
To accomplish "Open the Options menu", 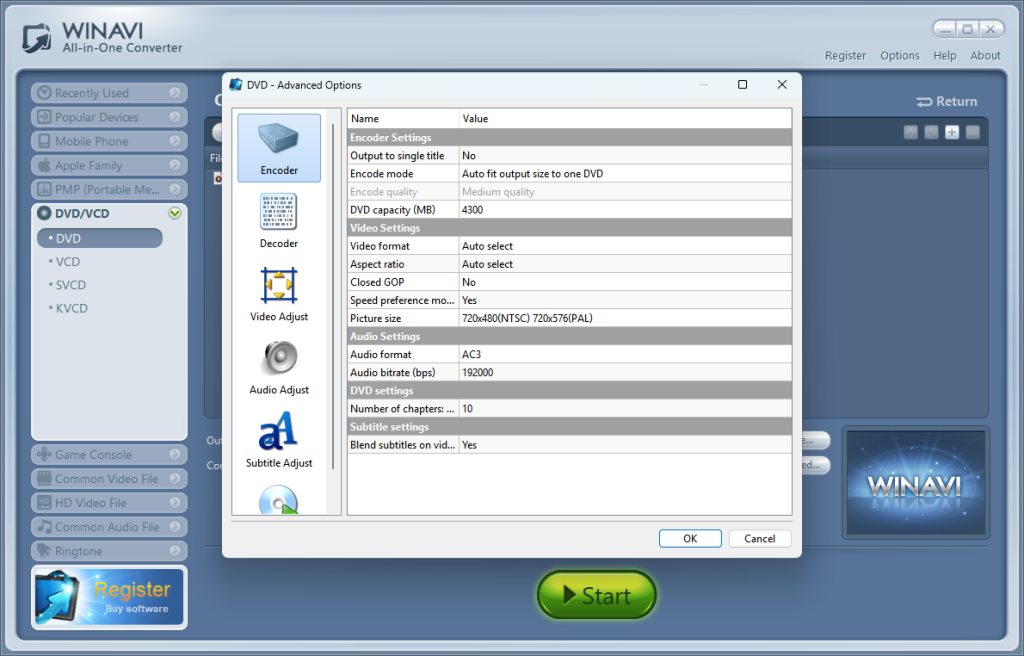I will point(899,56).
